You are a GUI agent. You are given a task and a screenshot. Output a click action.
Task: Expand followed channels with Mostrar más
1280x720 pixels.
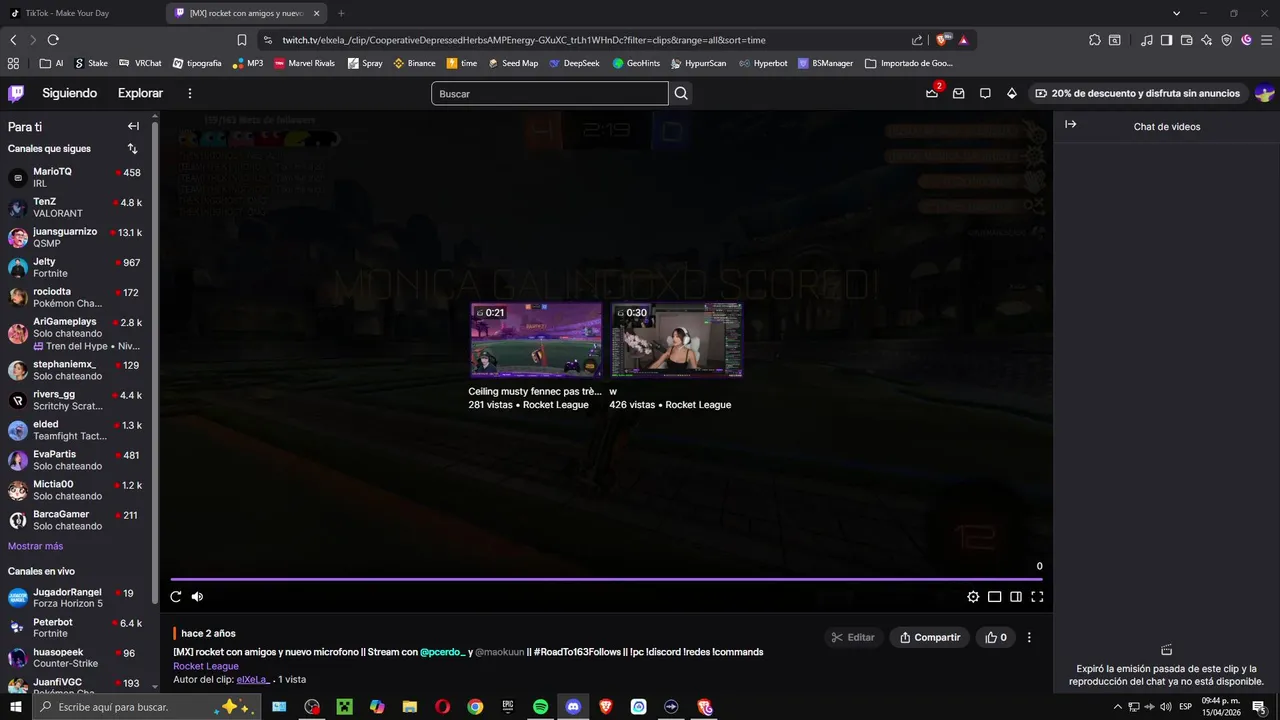[x=35, y=546]
